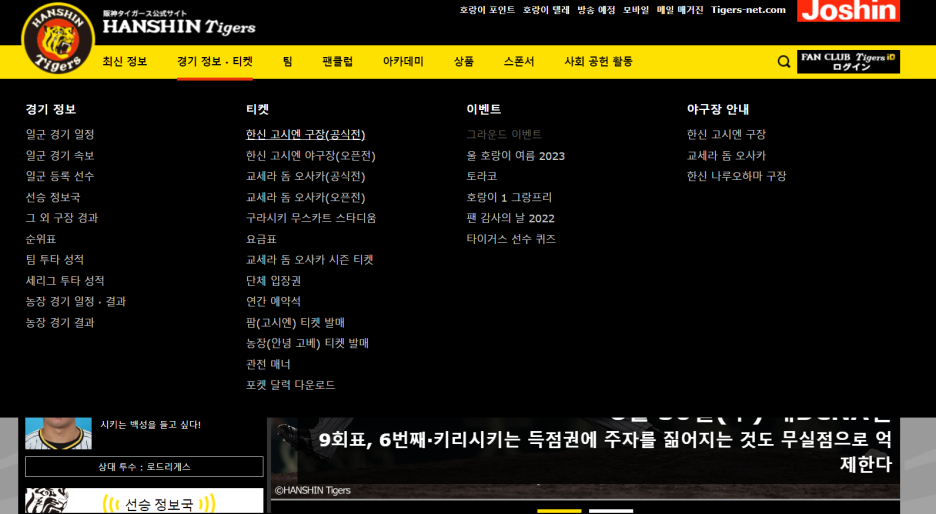Open 교세라 돔 오사카 시즌 티켓 link

click(x=309, y=260)
